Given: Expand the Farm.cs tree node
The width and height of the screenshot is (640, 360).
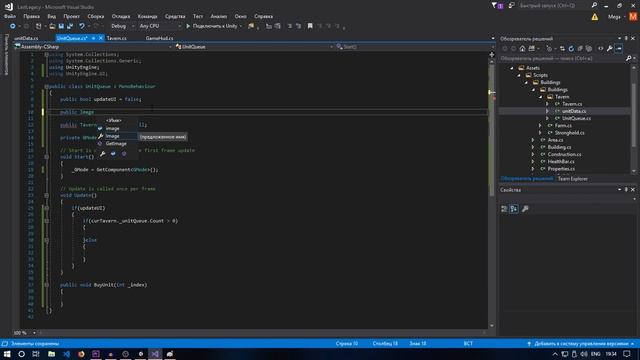Looking at the screenshot, I should (x=540, y=126).
